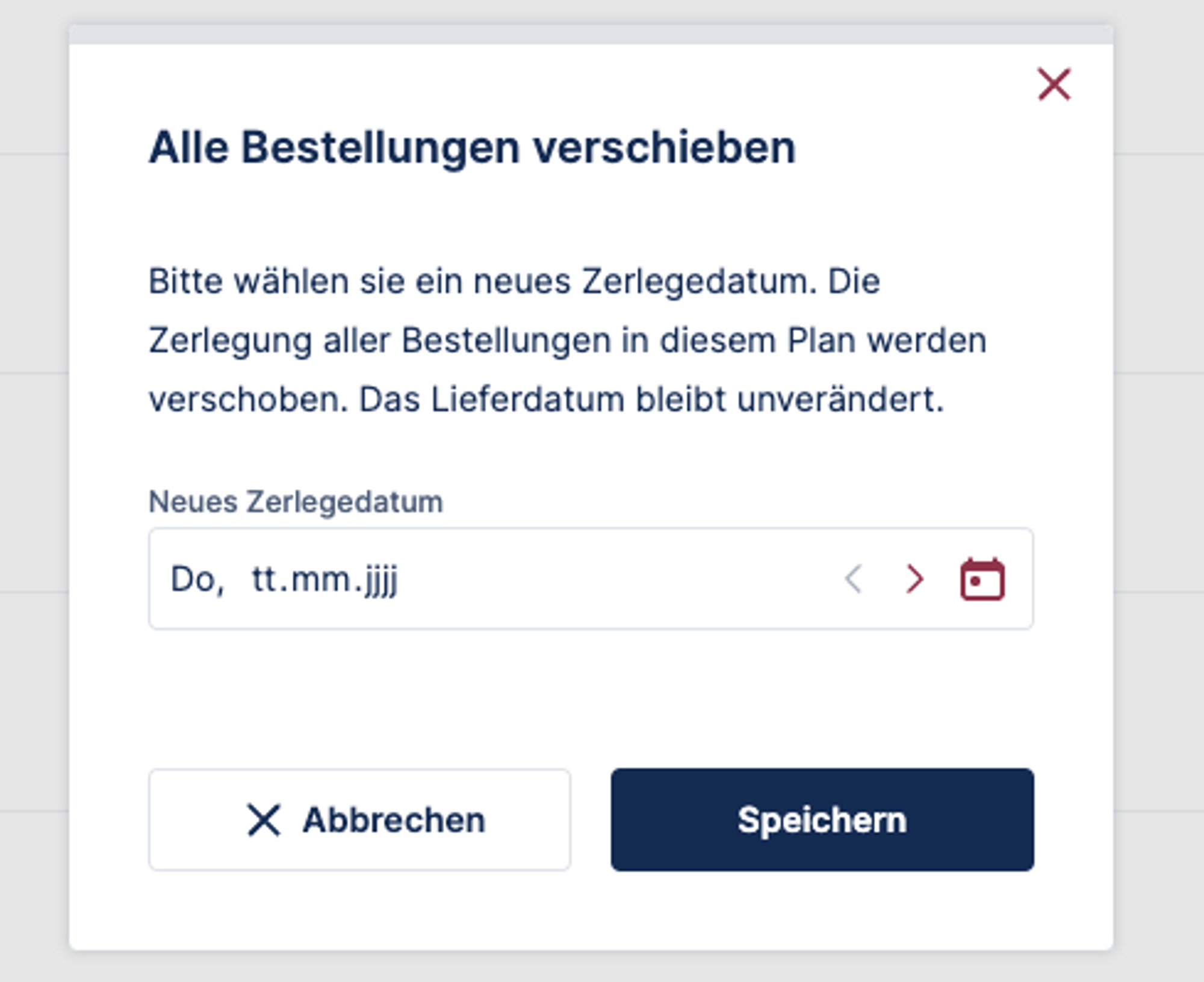Screen dimensions: 1204x982
Task: Click the X icon inside Abbrechen
Action: click(x=264, y=820)
